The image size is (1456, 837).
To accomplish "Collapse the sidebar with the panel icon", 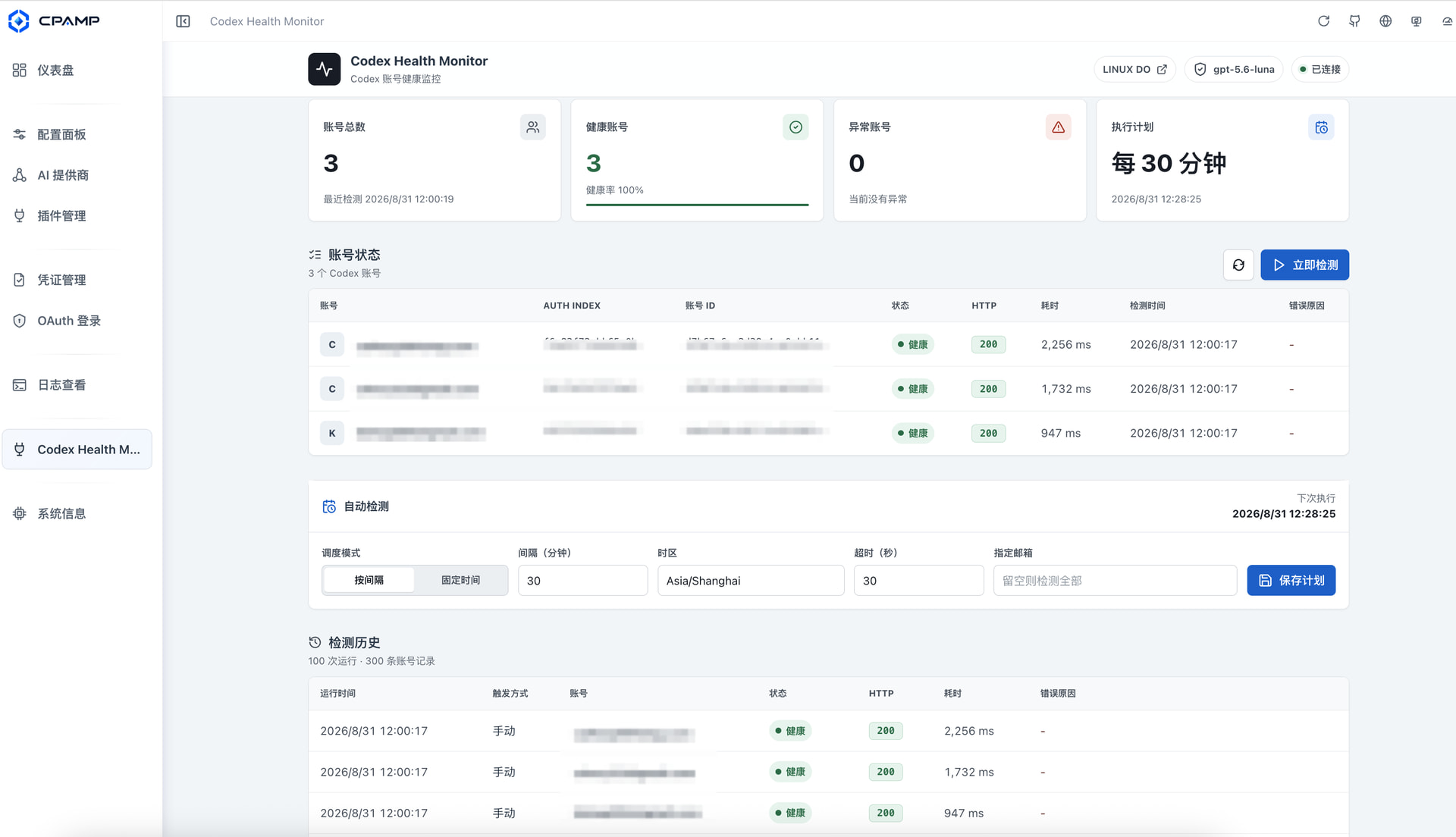I will tap(183, 21).
